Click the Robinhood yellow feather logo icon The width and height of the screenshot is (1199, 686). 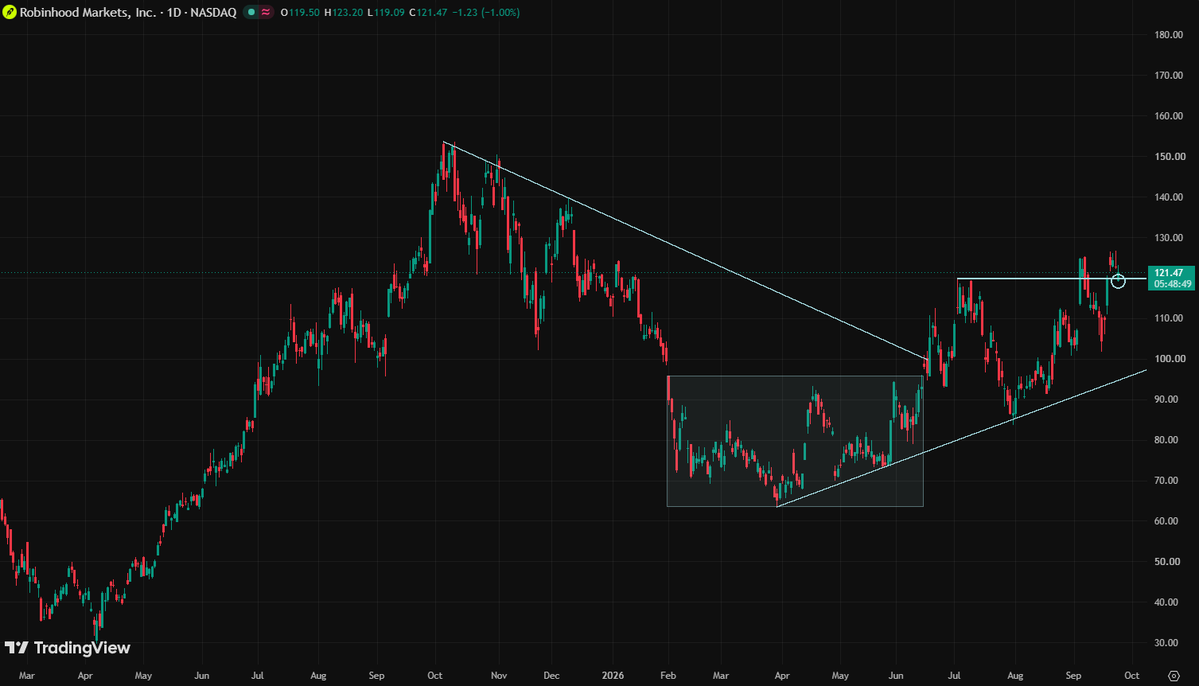point(9,12)
